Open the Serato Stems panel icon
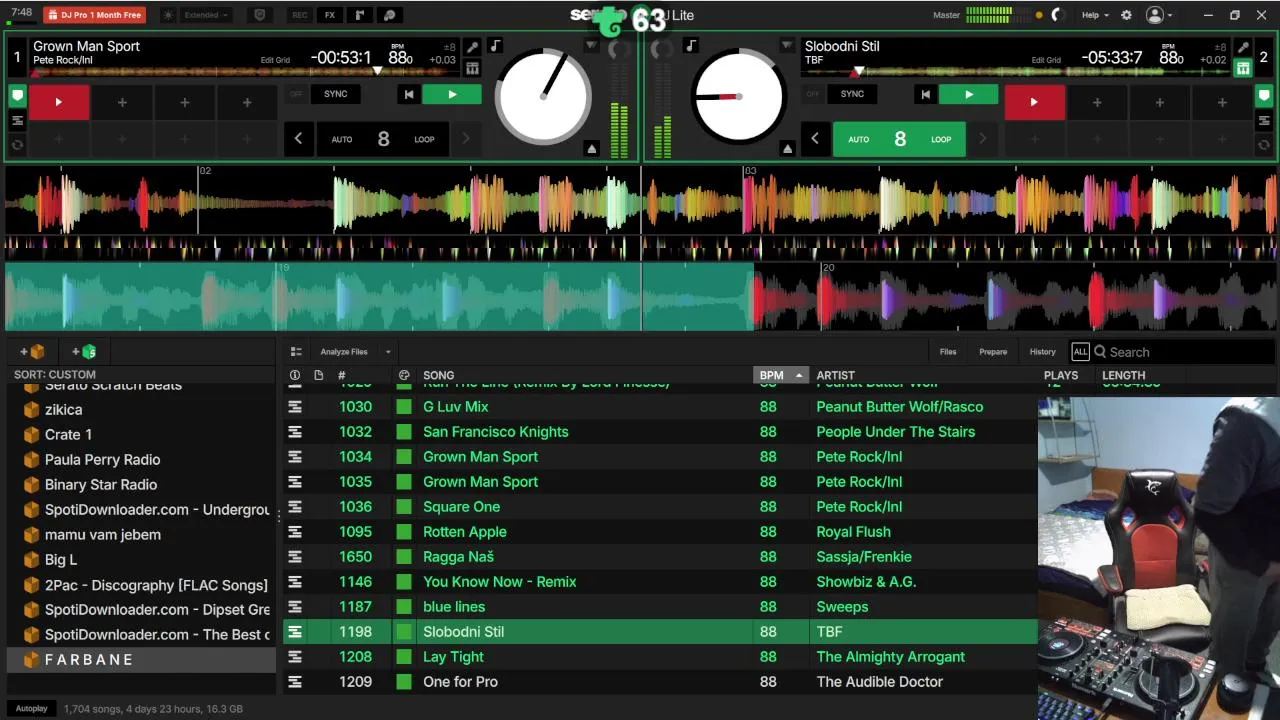1280x720 pixels. (391, 15)
